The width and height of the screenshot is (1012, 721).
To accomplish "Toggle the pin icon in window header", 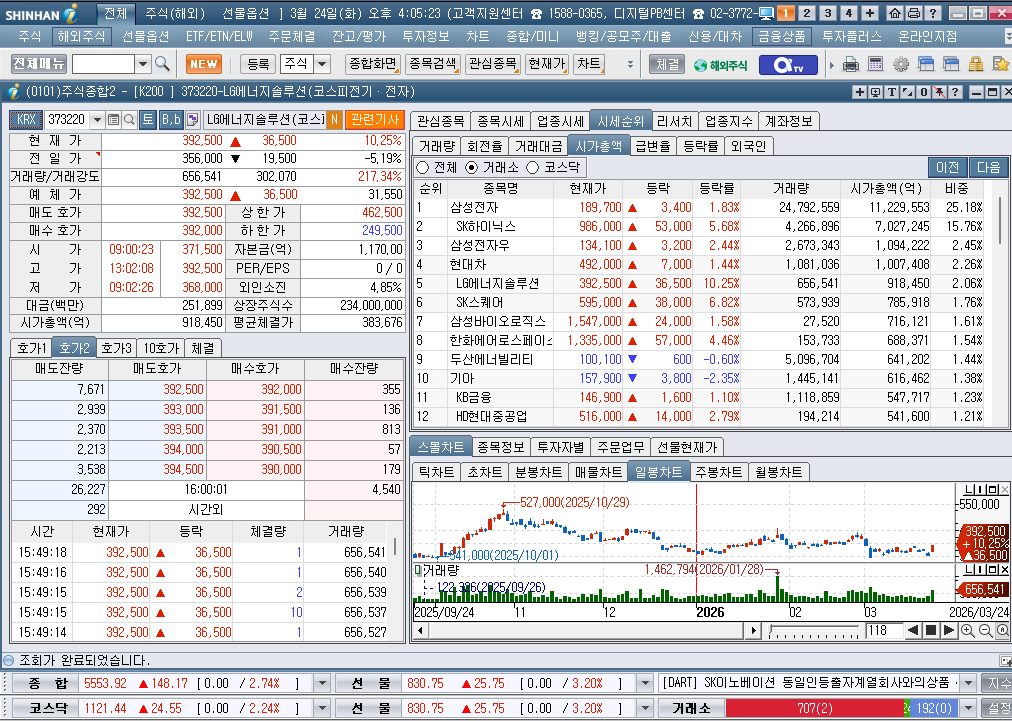I will pos(940,92).
